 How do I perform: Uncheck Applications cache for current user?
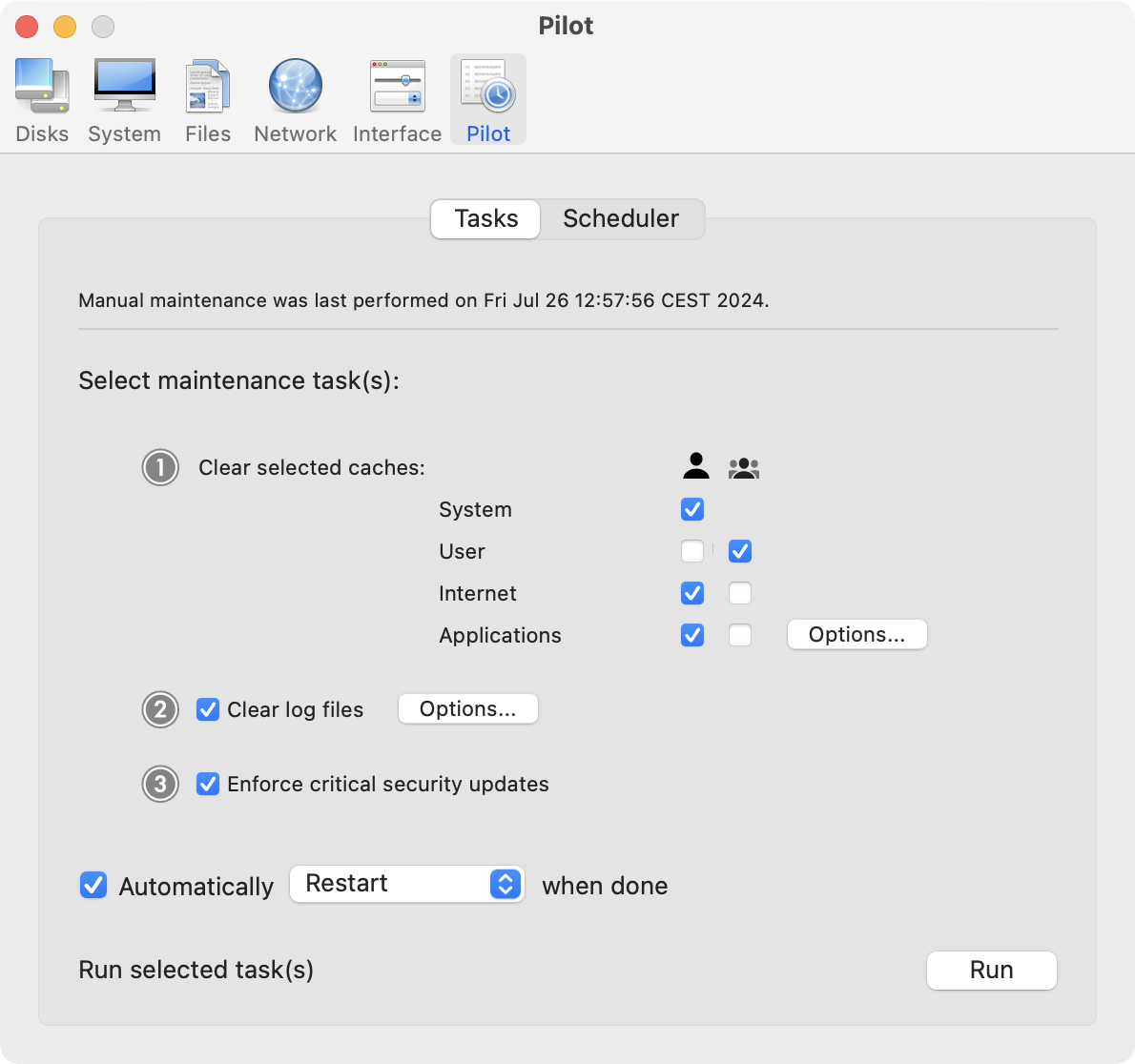pyautogui.click(x=692, y=636)
